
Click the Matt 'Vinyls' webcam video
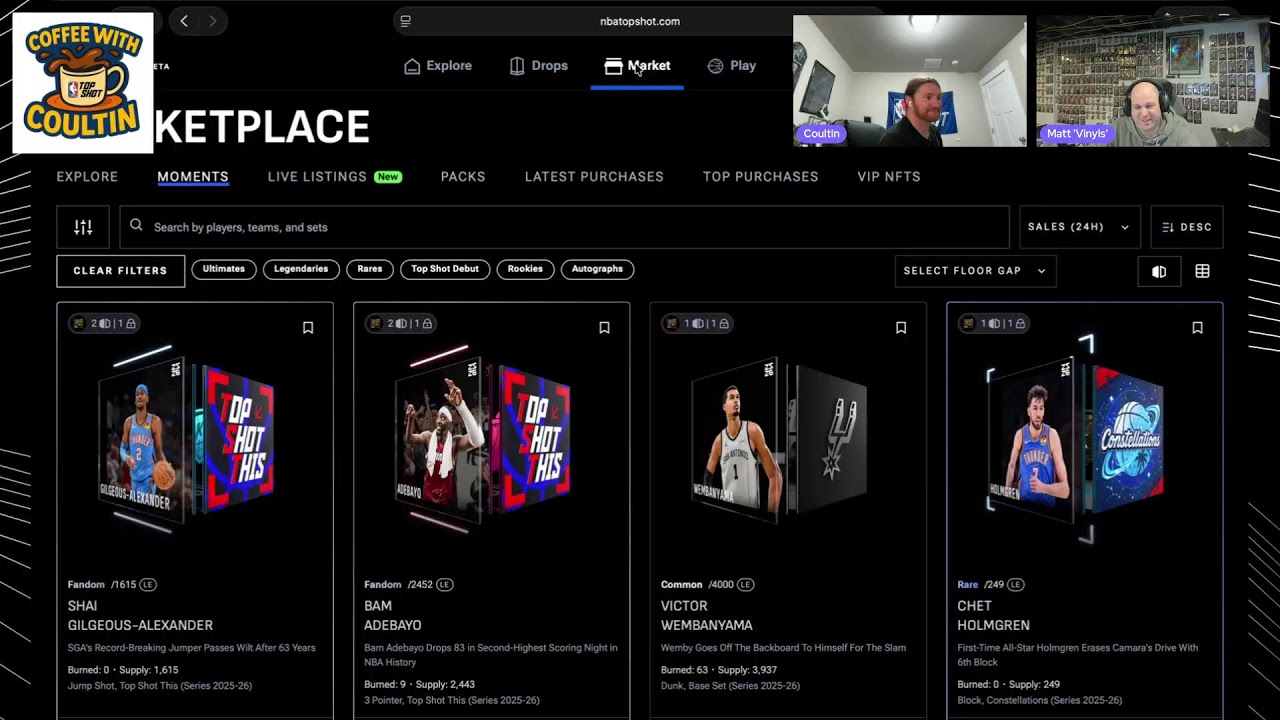pyautogui.click(x=1153, y=81)
